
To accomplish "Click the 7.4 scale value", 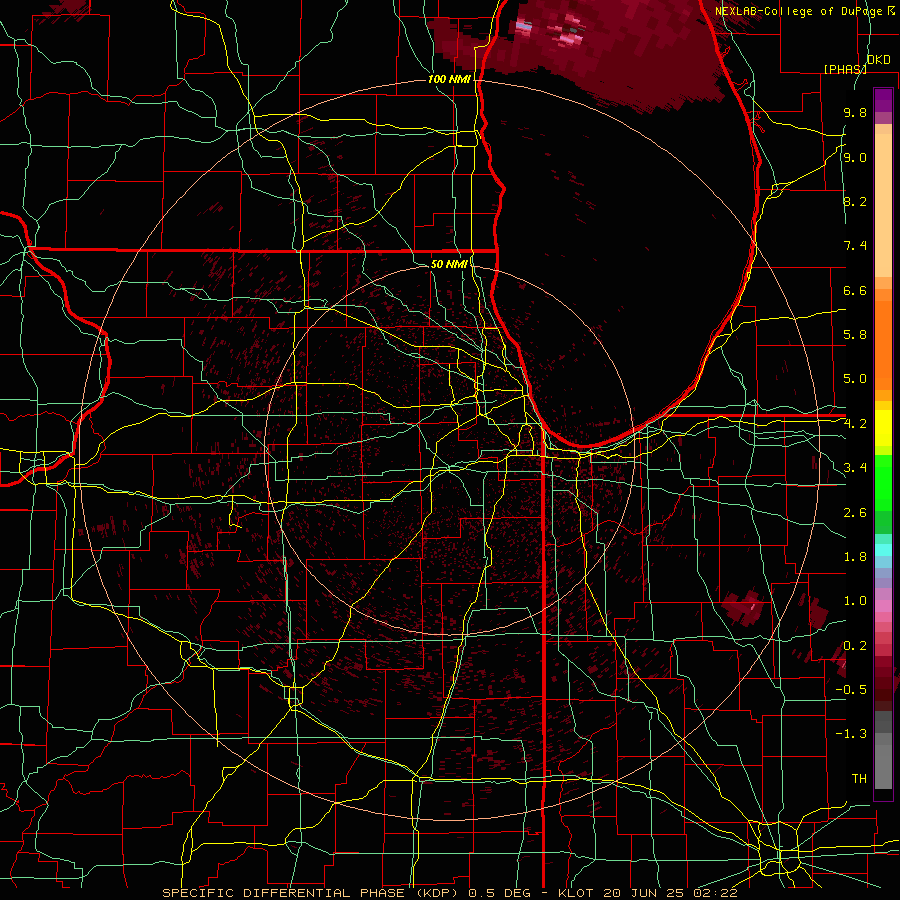I will 855,246.
